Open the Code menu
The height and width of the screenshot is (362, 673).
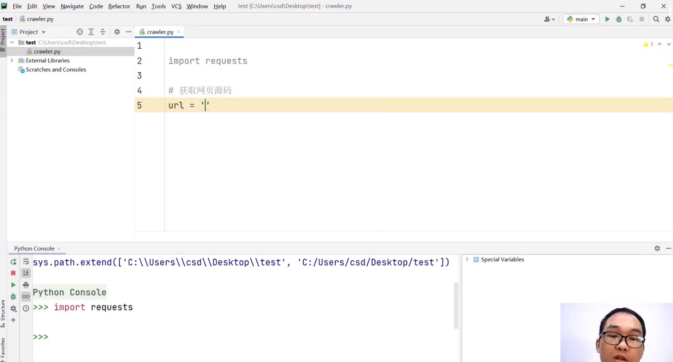point(96,6)
